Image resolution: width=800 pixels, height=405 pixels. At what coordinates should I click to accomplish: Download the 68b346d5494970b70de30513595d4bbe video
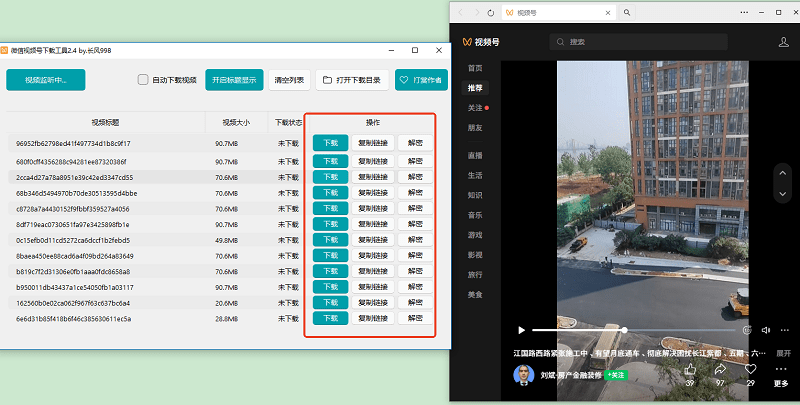tap(331, 193)
